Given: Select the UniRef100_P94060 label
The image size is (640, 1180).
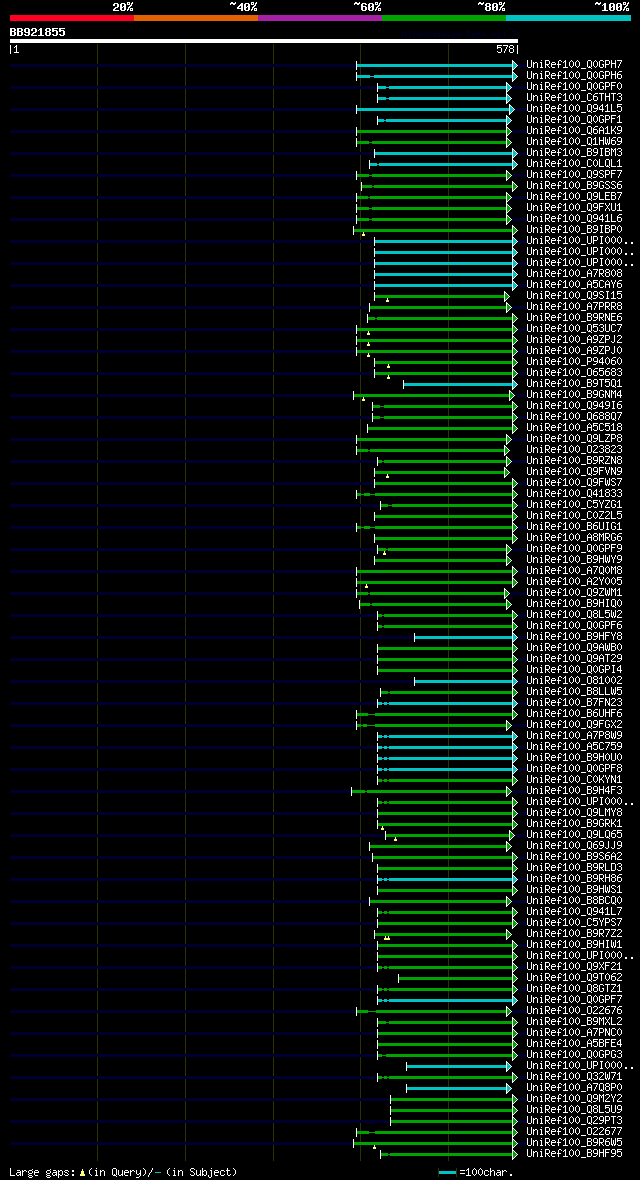Looking at the screenshot, I should point(574,361).
